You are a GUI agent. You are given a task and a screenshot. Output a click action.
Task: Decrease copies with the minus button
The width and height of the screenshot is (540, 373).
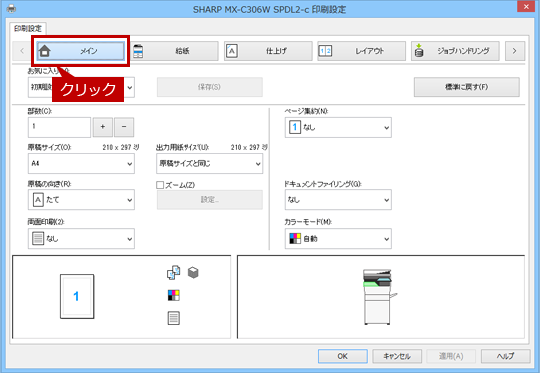point(124,127)
